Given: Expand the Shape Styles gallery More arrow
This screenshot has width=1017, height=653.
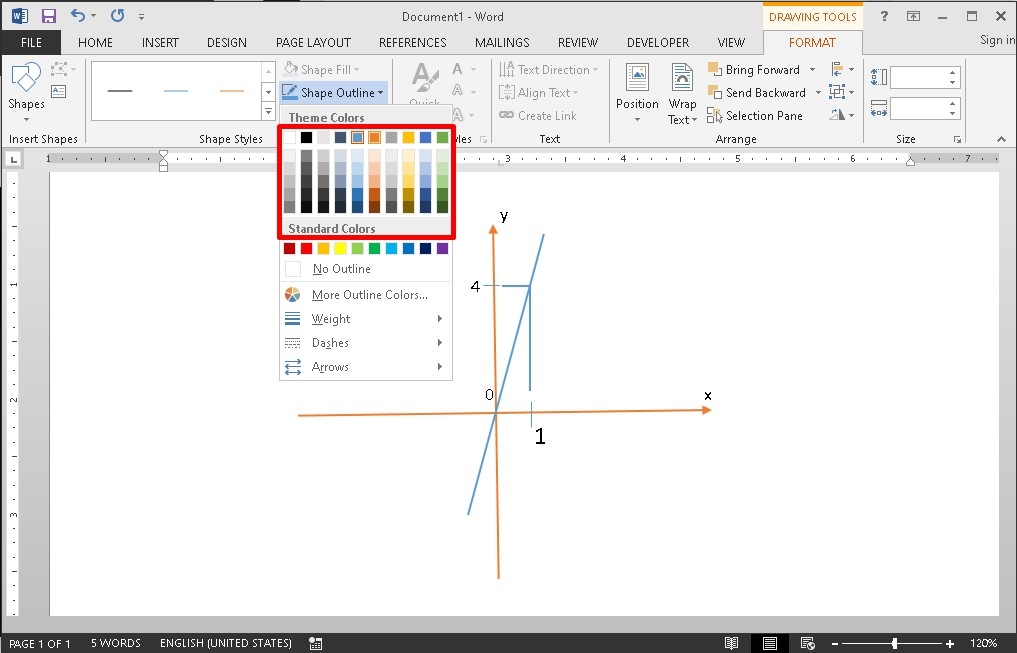Looking at the screenshot, I should (268, 112).
